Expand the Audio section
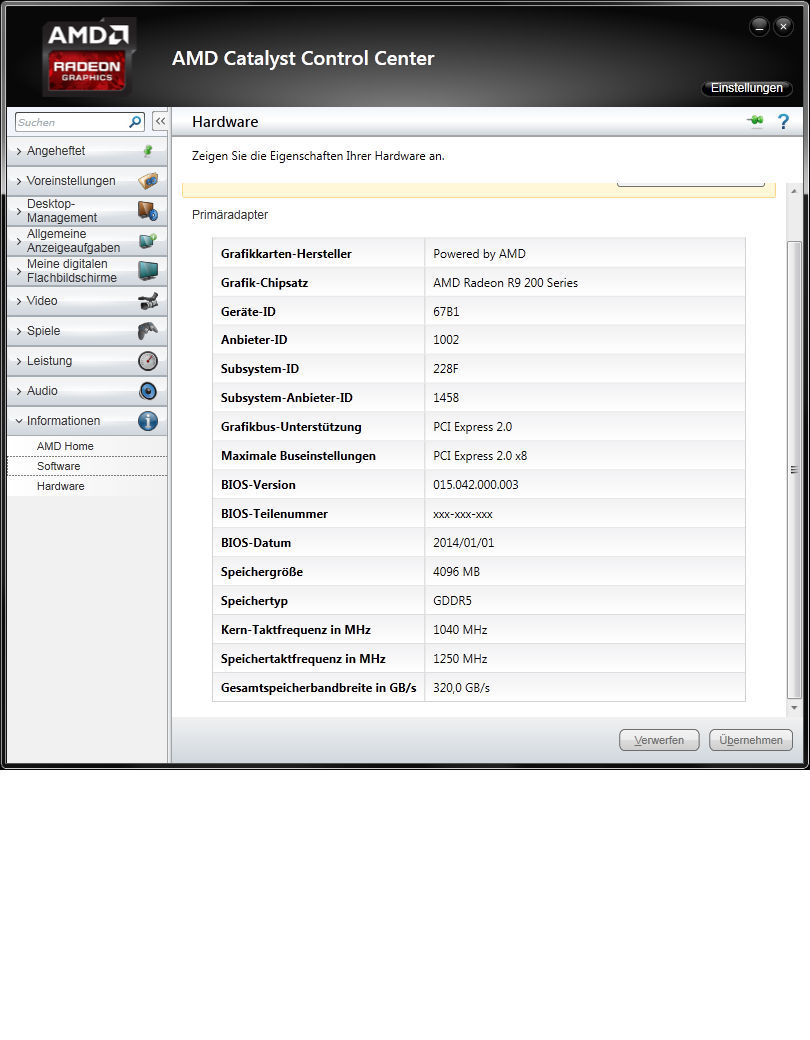This screenshot has width=810, height=1040. (x=86, y=391)
